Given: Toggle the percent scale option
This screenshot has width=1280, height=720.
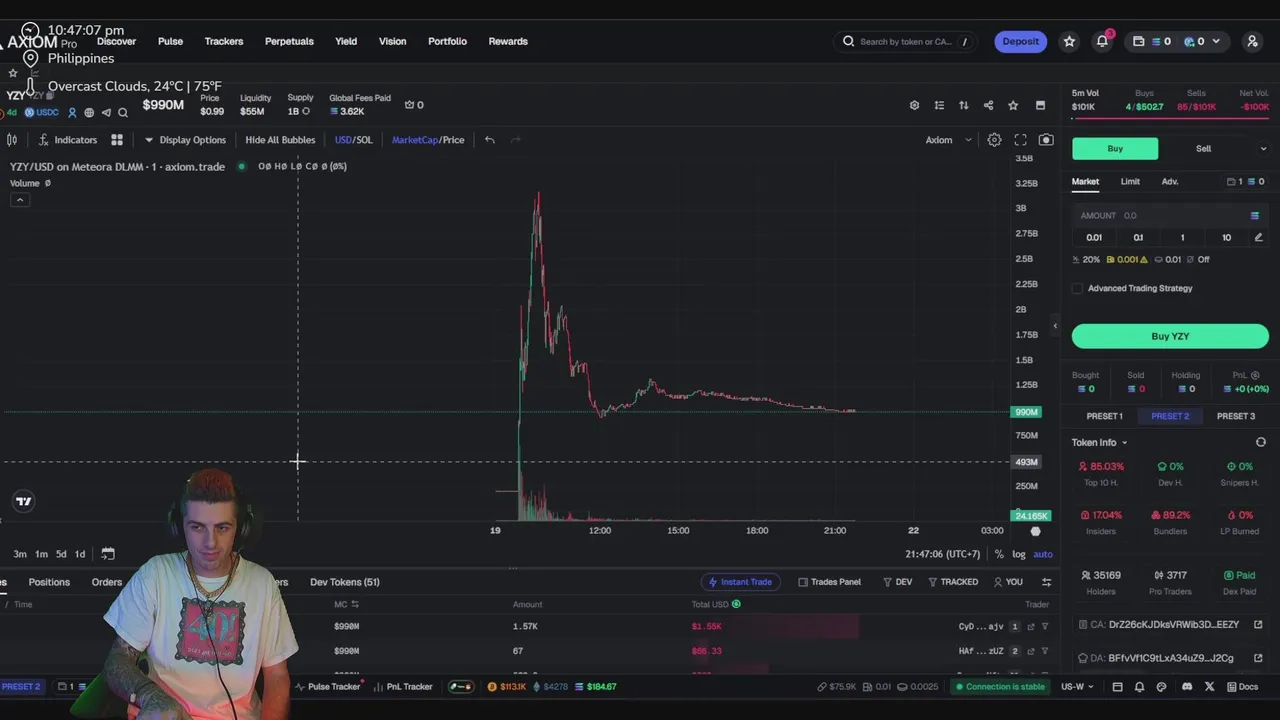Looking at the screenshot, I should pos(998,554).
